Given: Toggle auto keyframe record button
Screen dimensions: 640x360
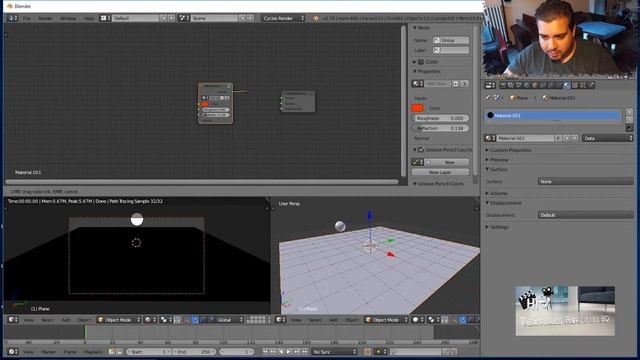Looking at the screenshot, I should click(x=367, y=351).
